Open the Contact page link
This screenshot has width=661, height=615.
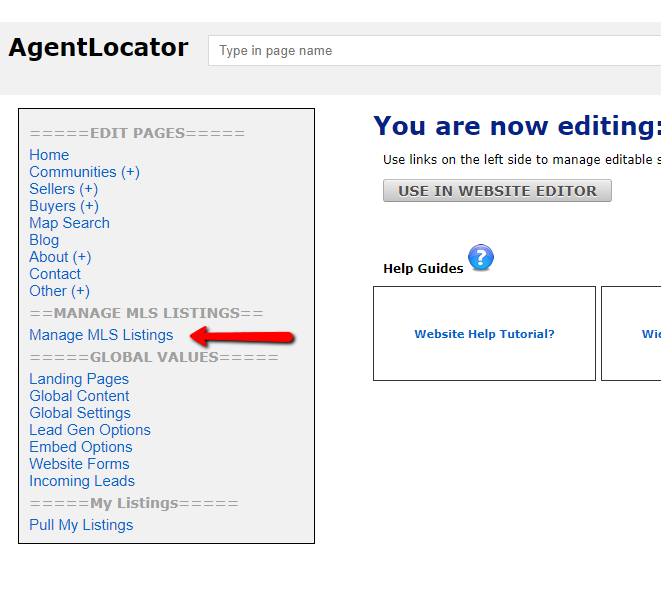coord(55,274)
